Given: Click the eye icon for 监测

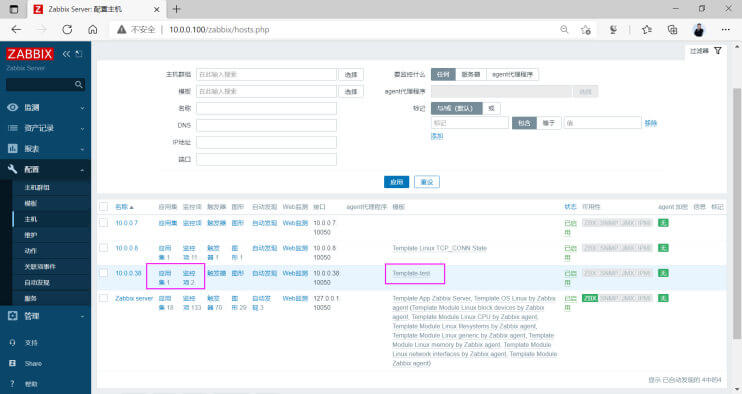Looking at the screenshot, I should [13, 107].
